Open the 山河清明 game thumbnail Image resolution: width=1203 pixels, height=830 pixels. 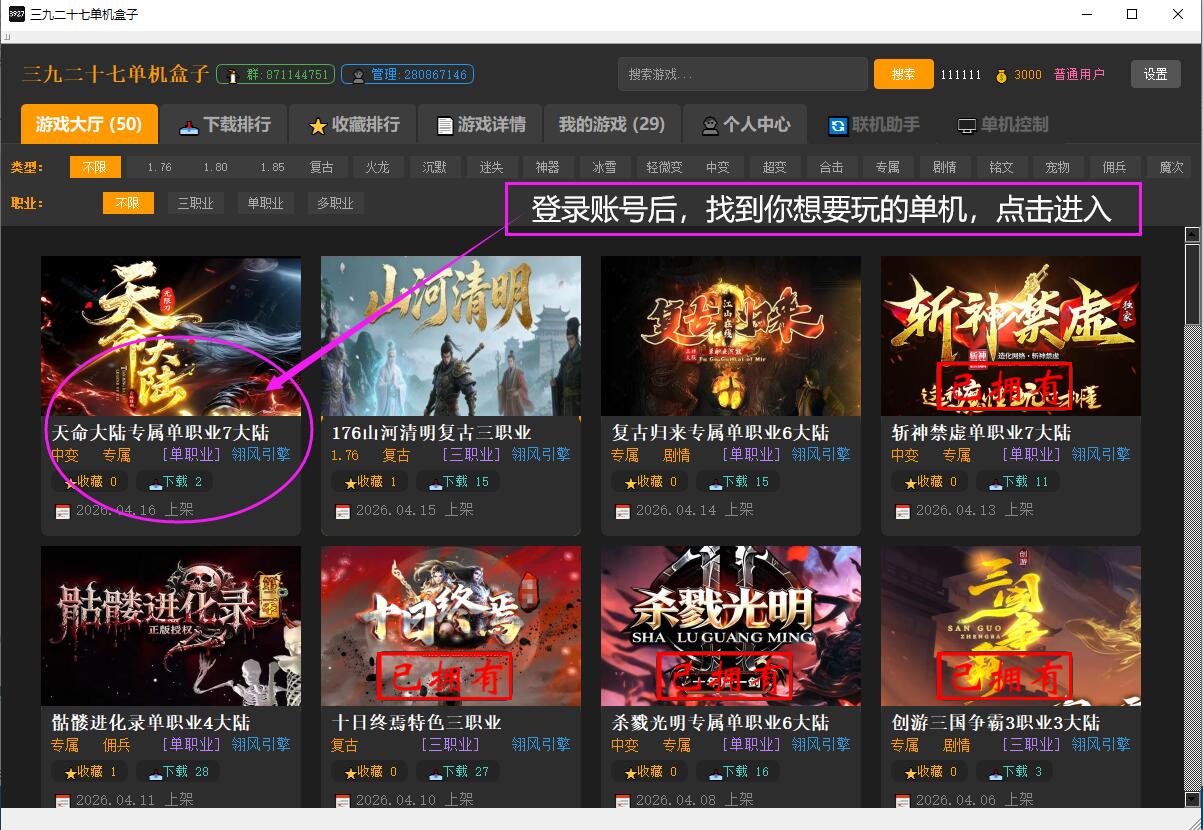click(450, 335)
